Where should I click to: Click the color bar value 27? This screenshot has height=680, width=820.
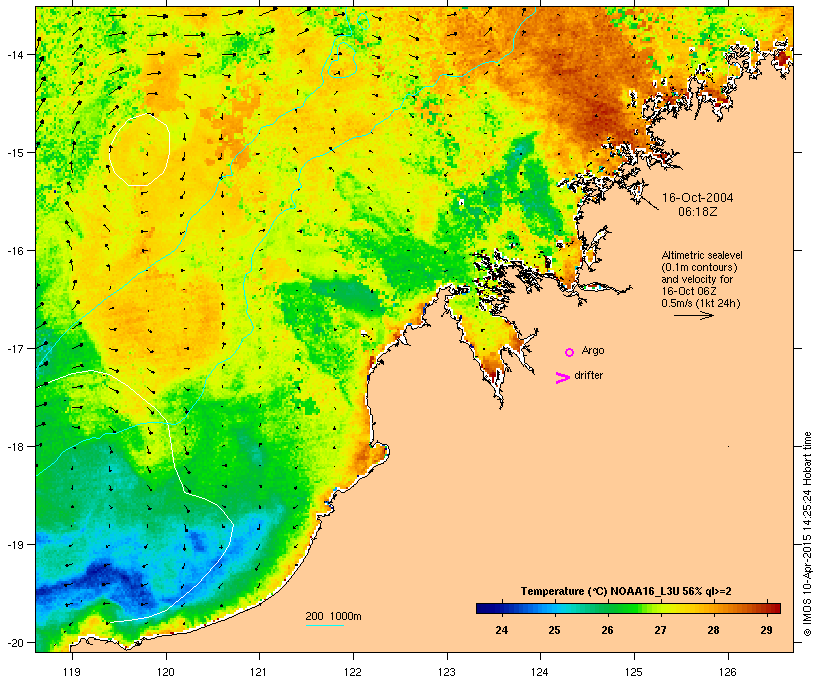click(660, 630)
